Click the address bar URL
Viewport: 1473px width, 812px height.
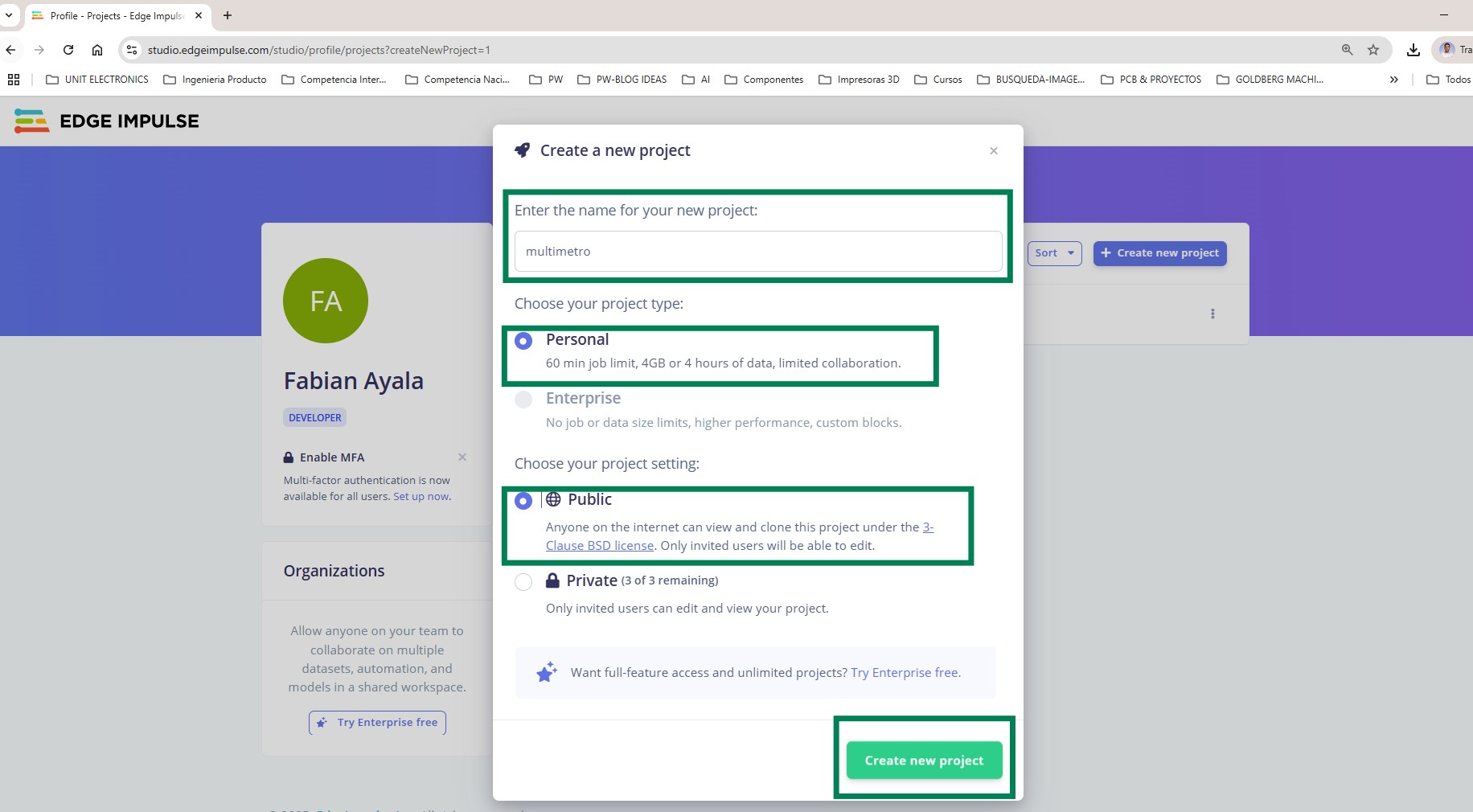point(319,50)
